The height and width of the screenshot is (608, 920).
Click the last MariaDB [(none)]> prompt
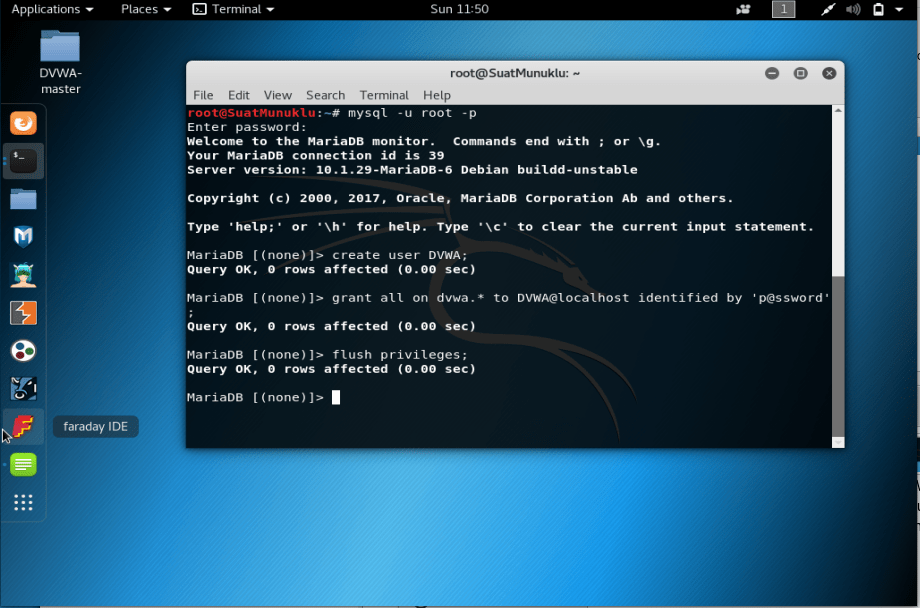click(x=255, y=398)
